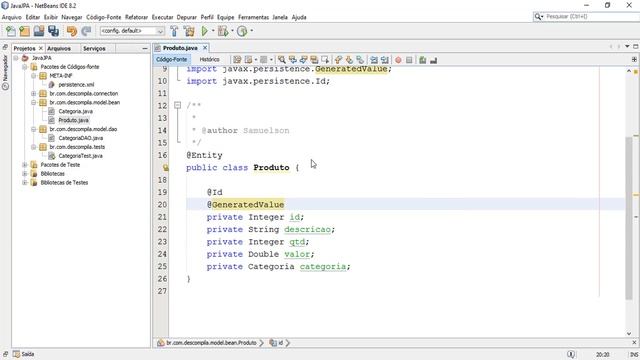
Task: Switch to the Histórico view button
Action: point(209,60)
